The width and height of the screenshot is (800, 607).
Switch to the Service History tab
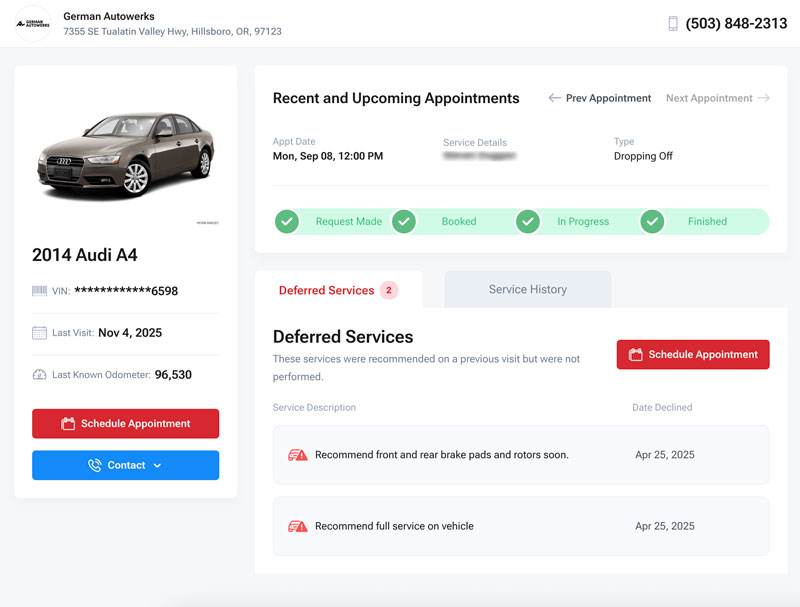click(527, 290)
